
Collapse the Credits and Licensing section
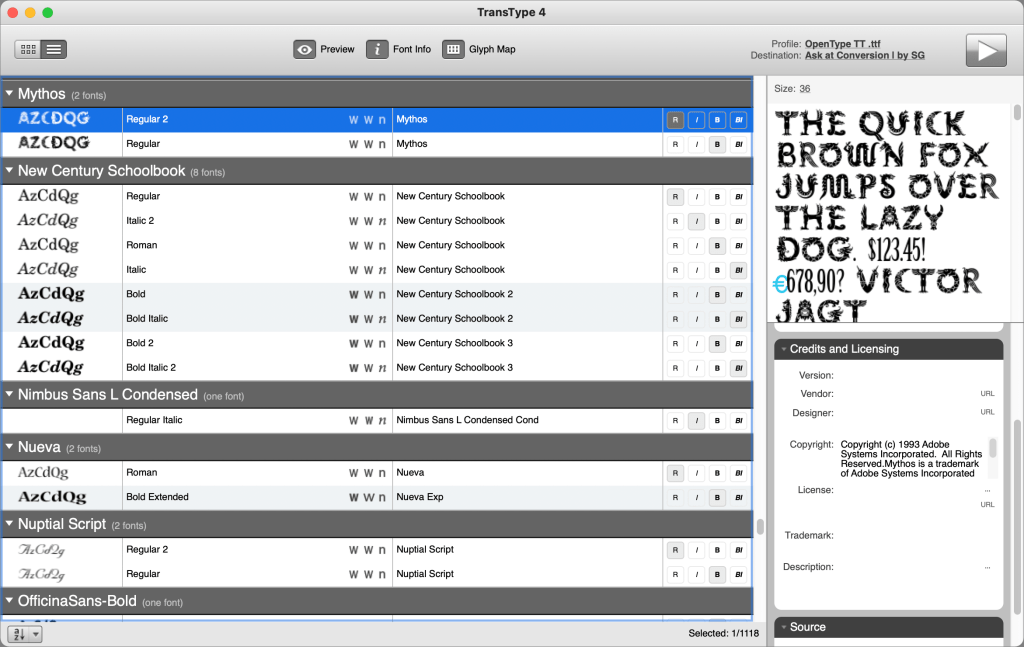[784, 349]
